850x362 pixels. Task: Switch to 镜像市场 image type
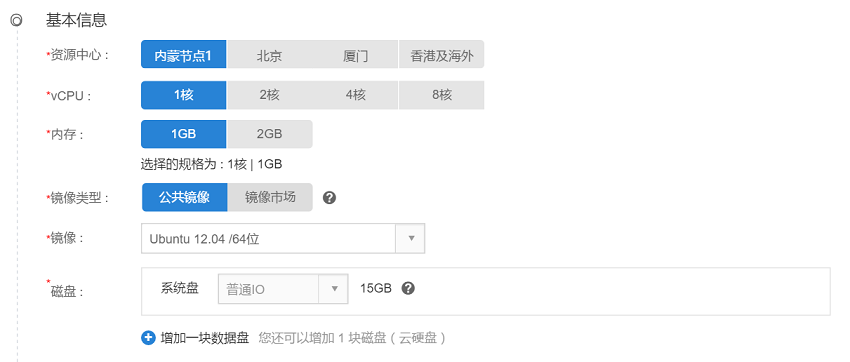(x=270, y=197)
